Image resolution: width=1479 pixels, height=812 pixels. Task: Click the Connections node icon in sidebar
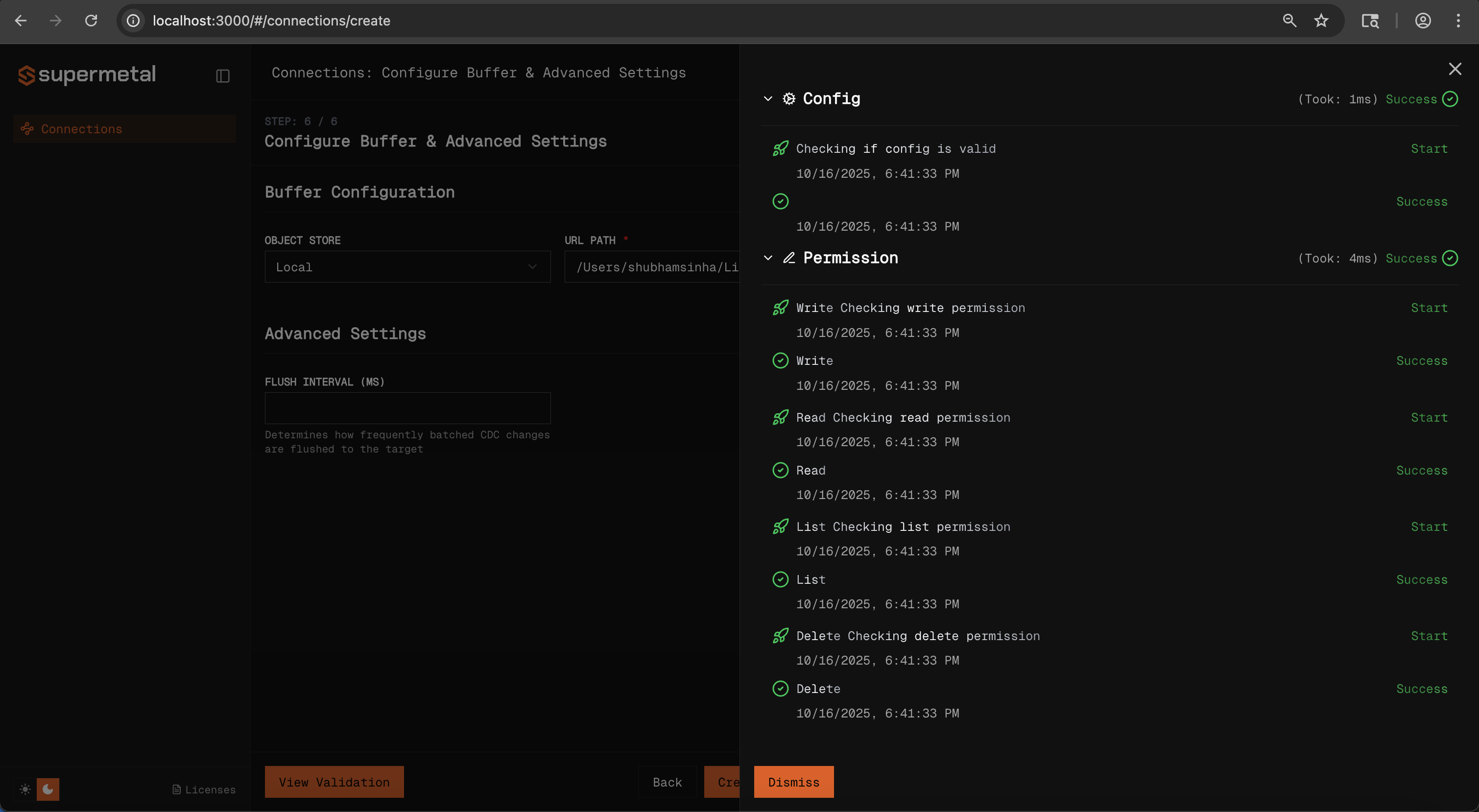(27, 129)
